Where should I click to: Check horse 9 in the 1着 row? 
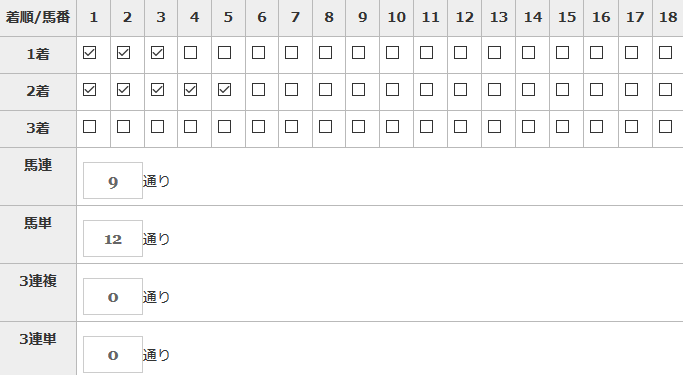point(358,53)
